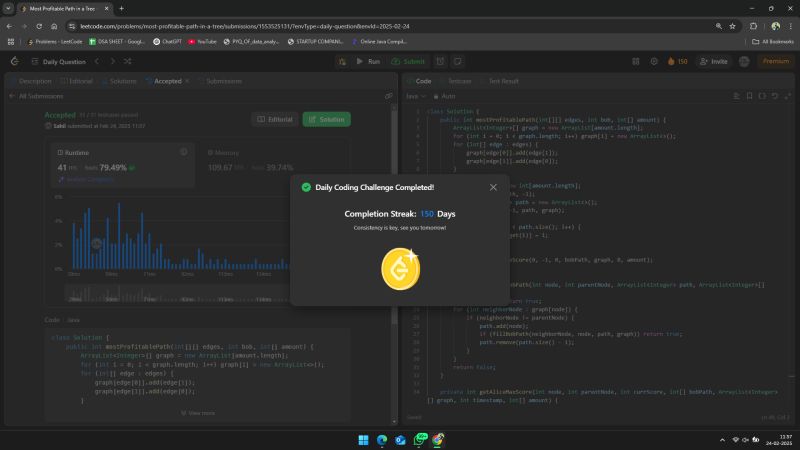Viewport: 800px width, 450px height.
Task: Open the layout grid icon
Action: [x=636, y=61]
